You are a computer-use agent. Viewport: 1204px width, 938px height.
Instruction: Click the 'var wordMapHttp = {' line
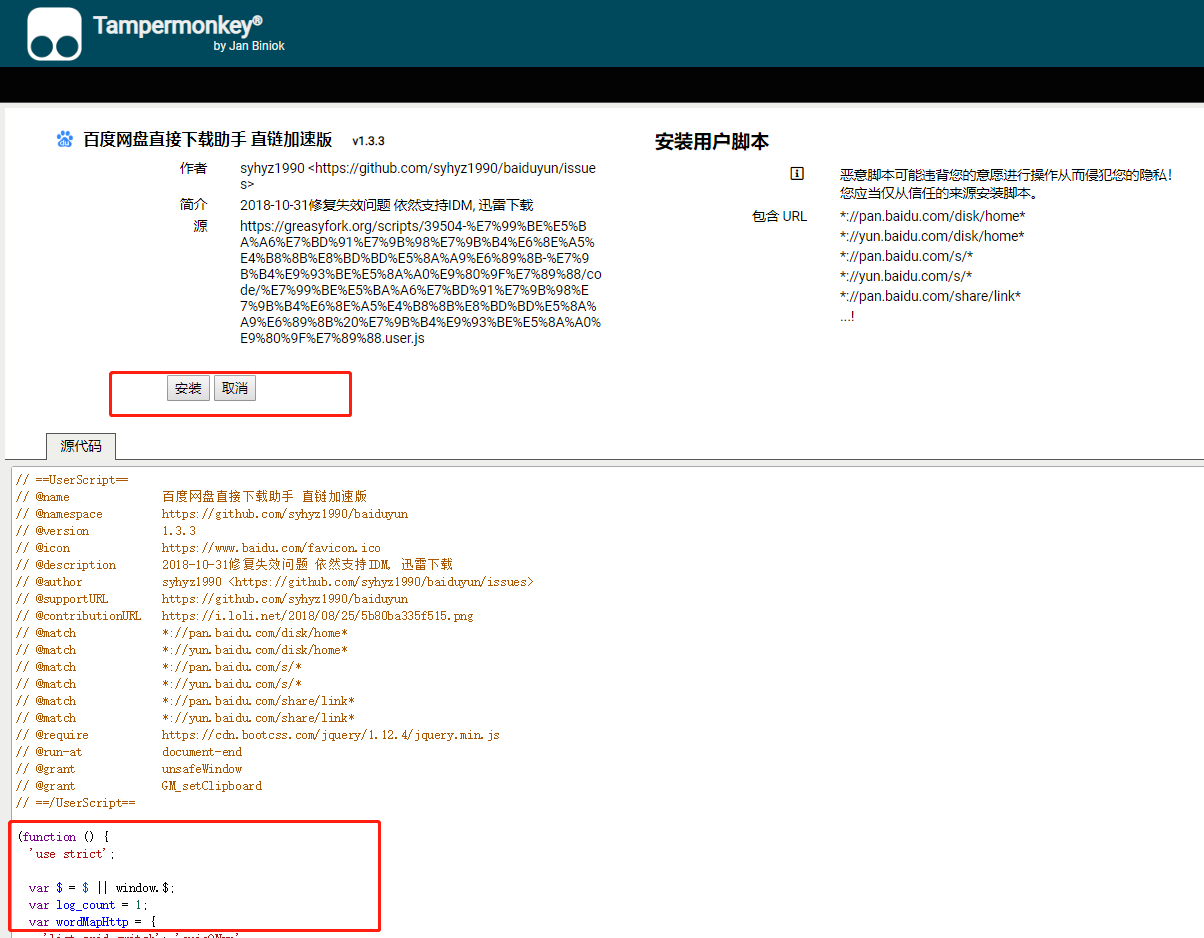[92, 922]
